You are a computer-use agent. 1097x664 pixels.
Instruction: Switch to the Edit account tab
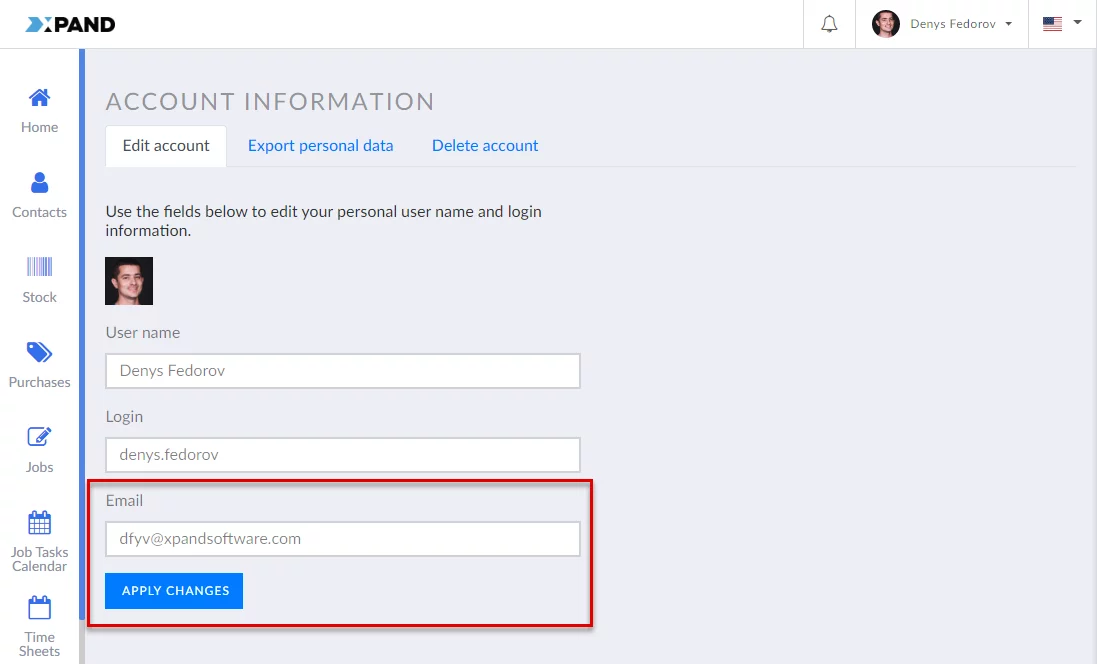click(166, 146)
